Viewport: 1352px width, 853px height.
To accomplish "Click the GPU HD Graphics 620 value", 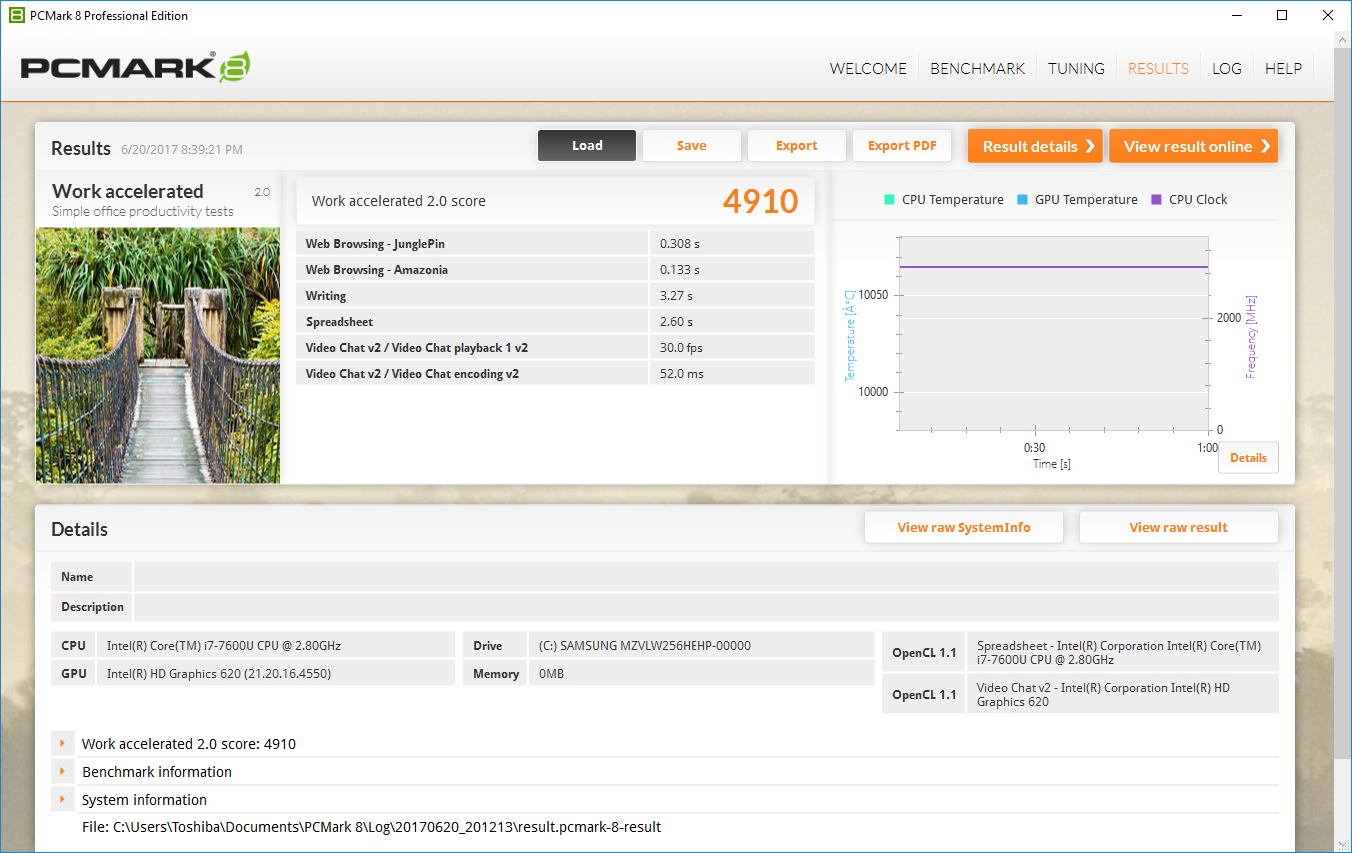I will coord(219,674).
